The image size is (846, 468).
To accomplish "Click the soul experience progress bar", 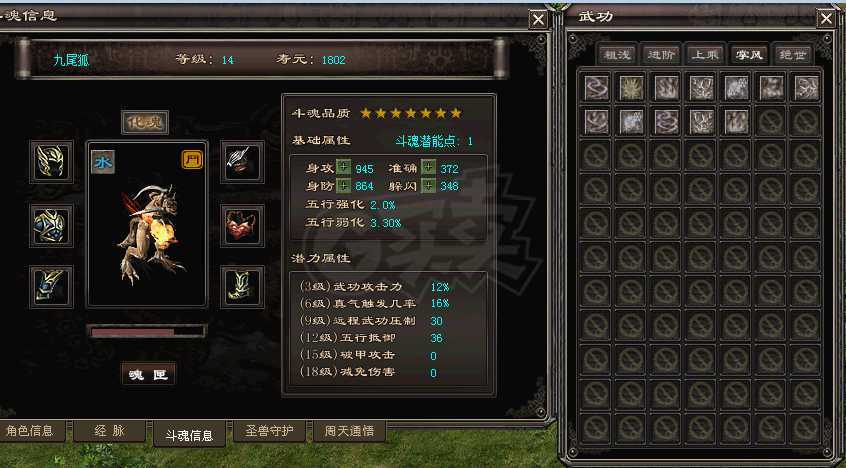I will click(x=147, y=331).
